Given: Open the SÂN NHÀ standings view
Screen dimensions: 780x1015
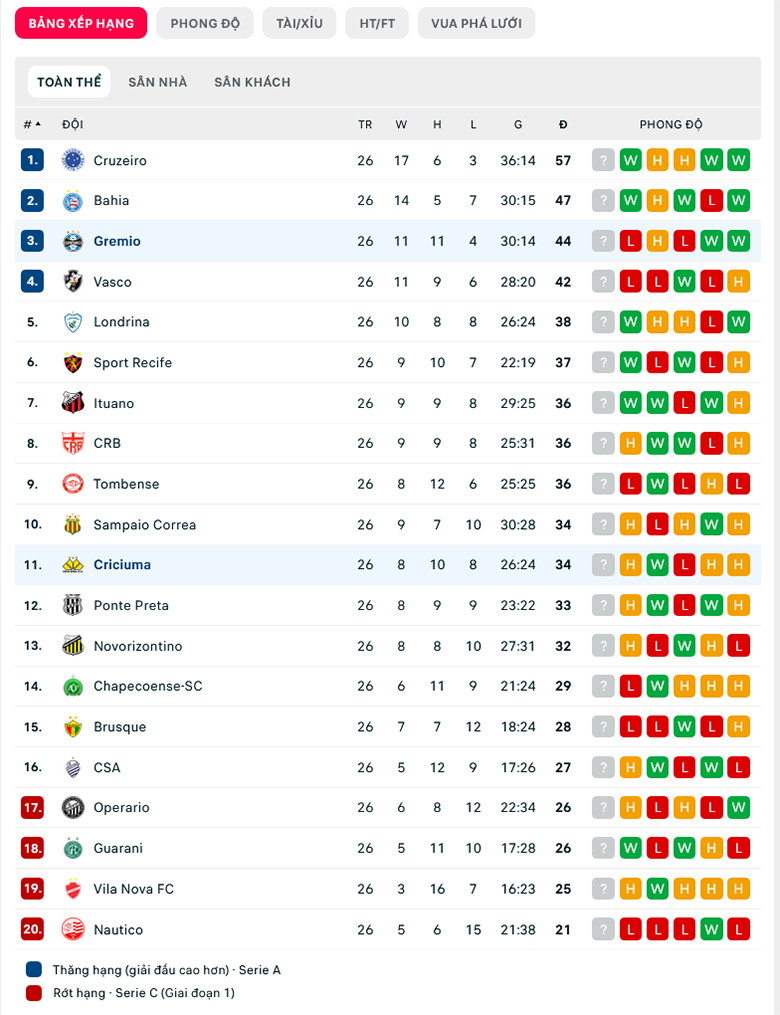Looking at the screenshot, I should (157, 81).
